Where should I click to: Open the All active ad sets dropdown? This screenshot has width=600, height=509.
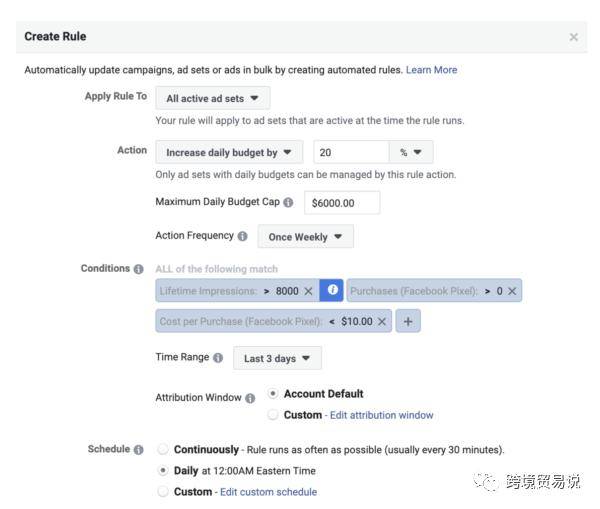coord(213,98)
